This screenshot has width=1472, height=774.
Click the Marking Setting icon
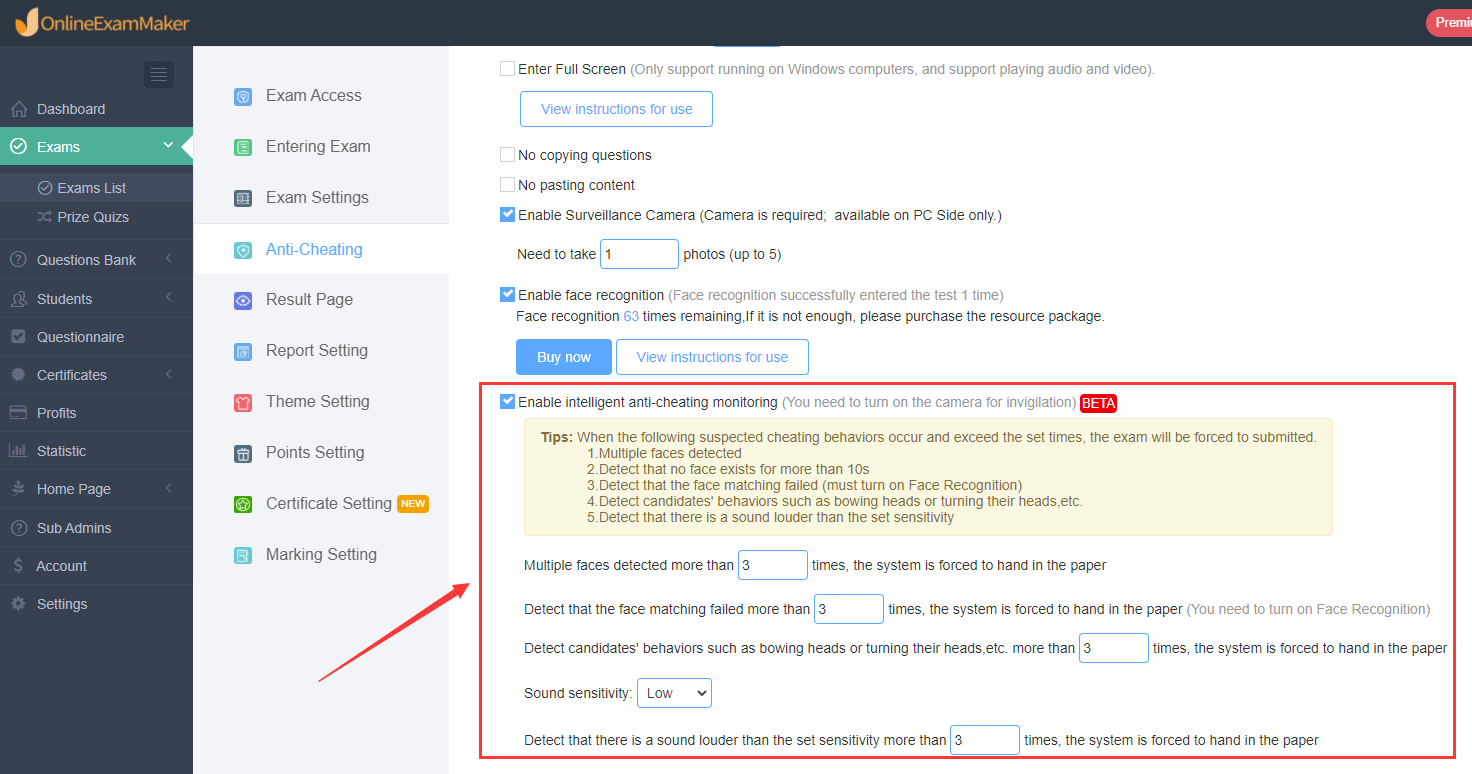click(x=243, y=555)
